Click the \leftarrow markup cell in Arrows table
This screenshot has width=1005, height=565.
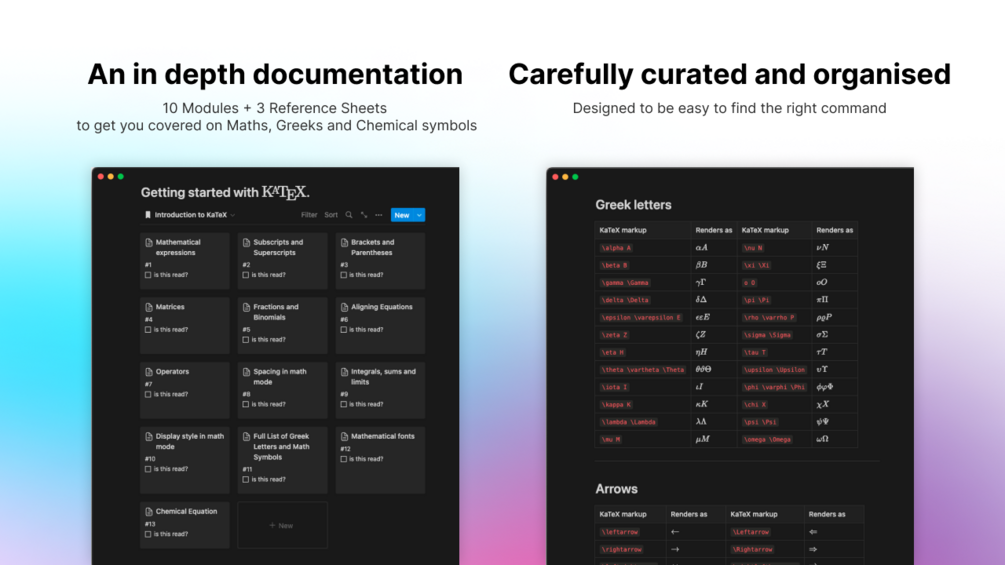click(x=630, y=532)
